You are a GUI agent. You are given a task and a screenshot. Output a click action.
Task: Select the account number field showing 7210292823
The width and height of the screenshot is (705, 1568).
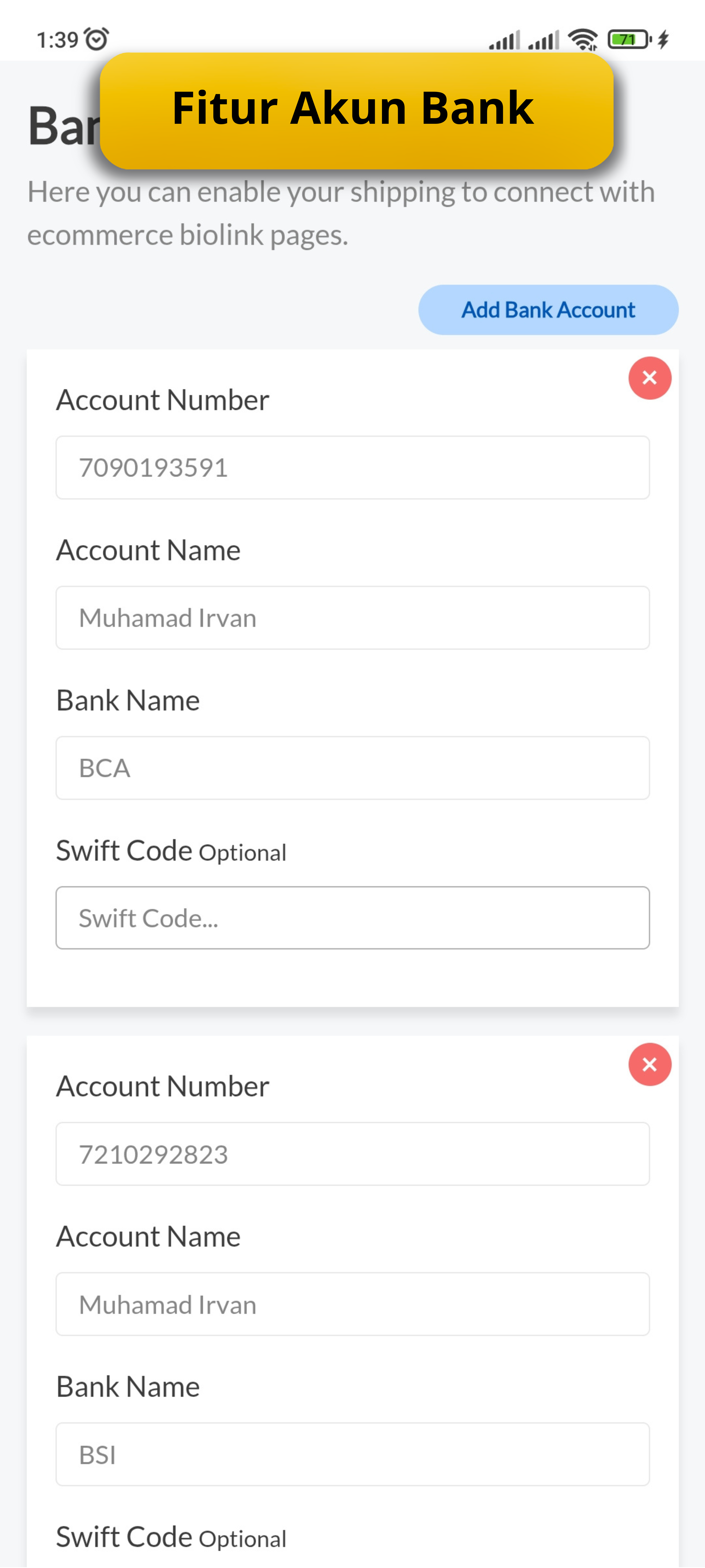(x=353, y=1154)
